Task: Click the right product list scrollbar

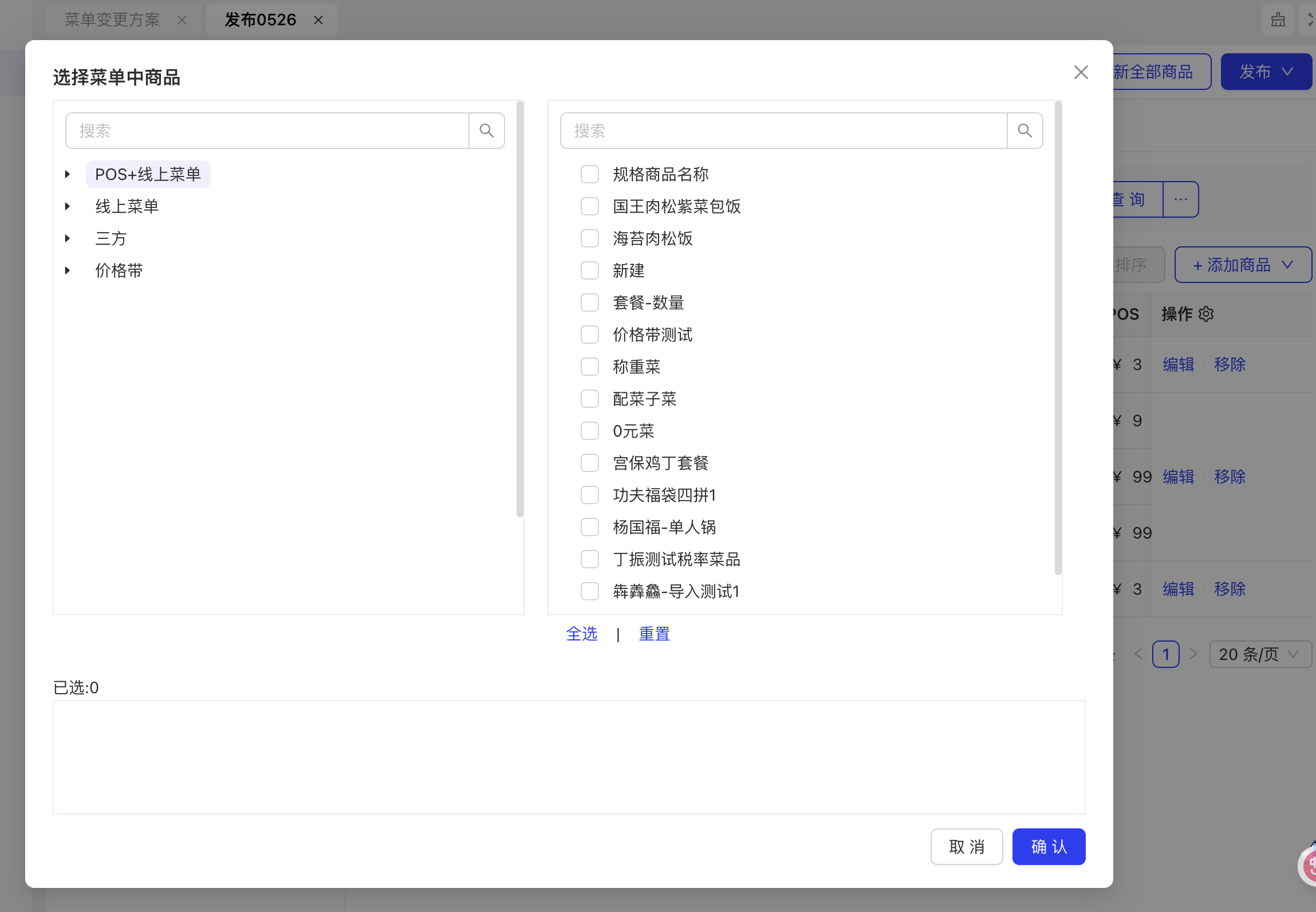Action: click(1057, 338)
